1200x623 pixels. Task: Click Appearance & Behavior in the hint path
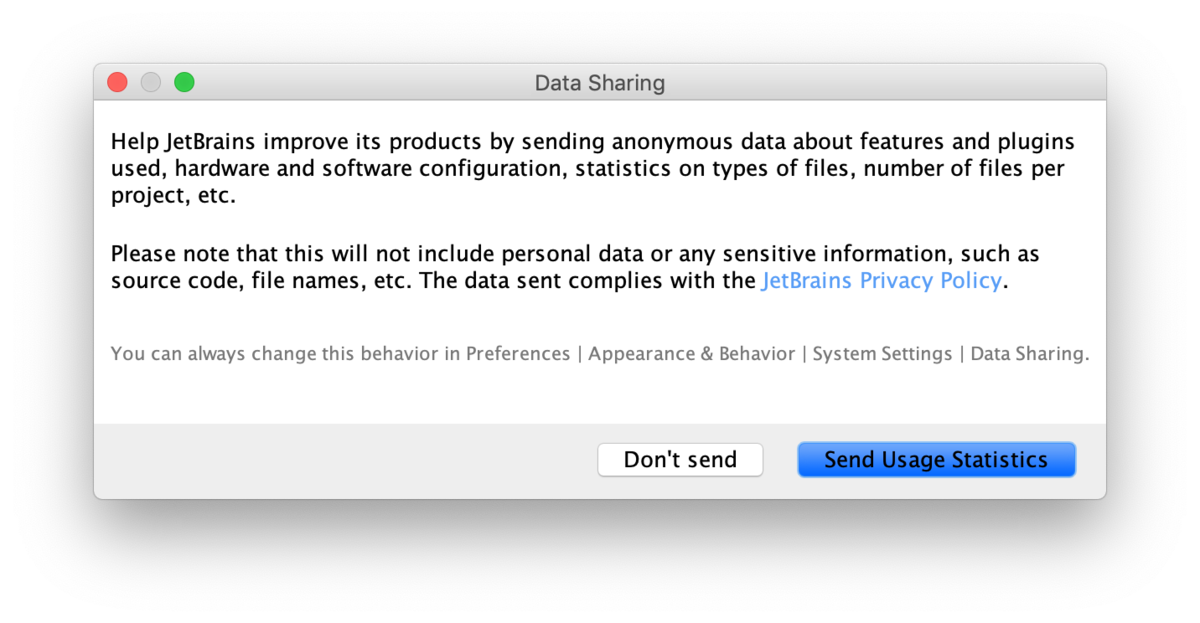(x=692, y=354)
